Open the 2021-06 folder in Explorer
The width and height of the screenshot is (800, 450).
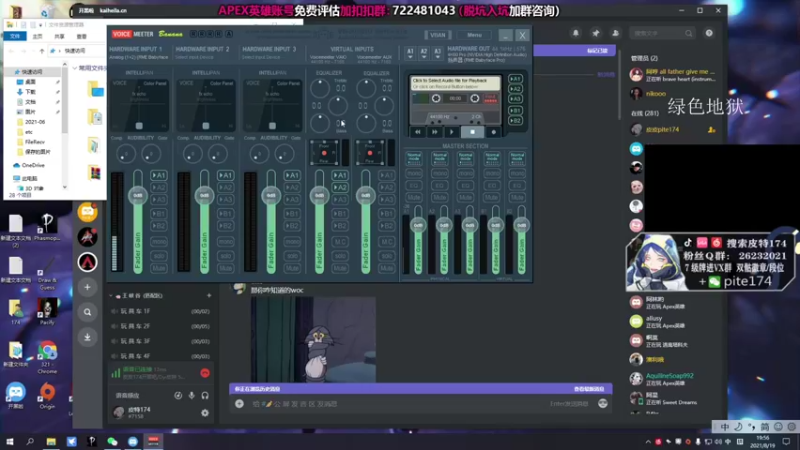35,122
